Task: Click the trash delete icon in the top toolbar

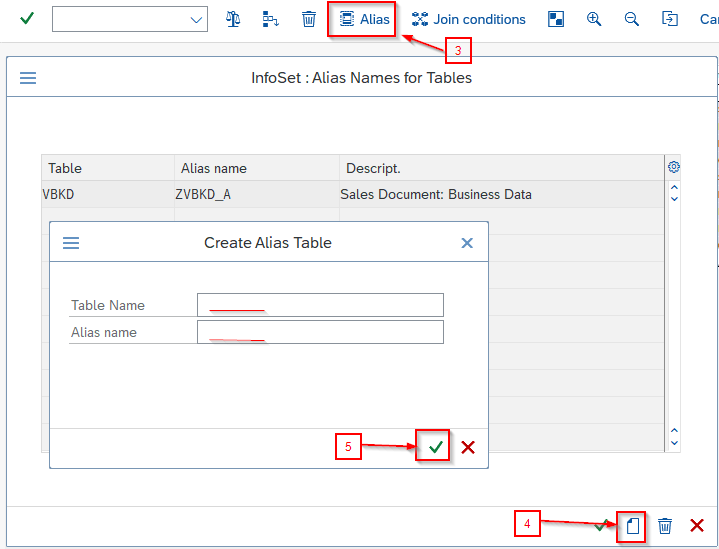Action: pyautogui.click(x=309, y=19)
